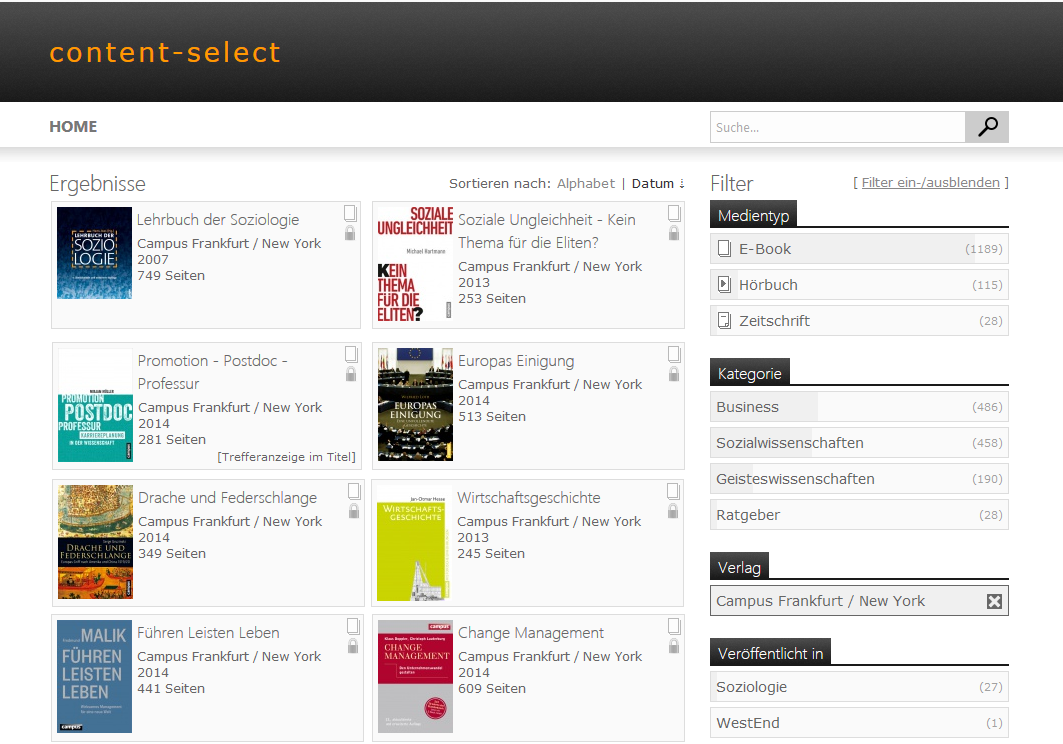Open the Drache und Federschlange cover thumbnail
This screenshot has height=744, width=1063.
coord(95,542)
